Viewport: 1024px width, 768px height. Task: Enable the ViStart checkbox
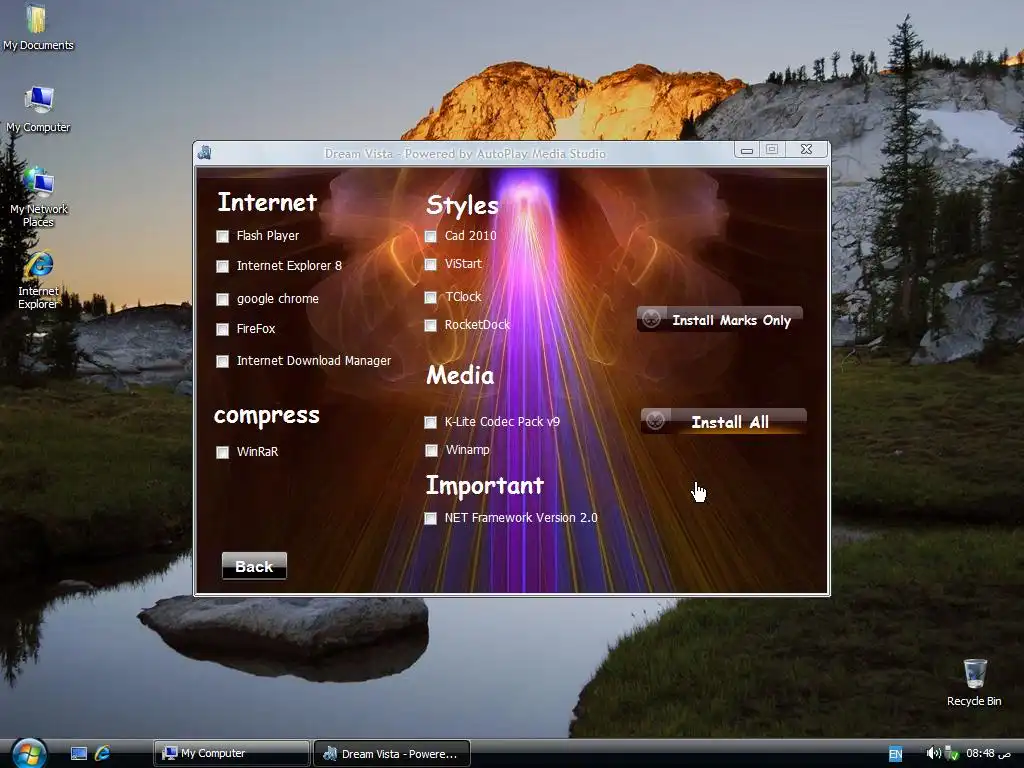[x=430, y=264]
